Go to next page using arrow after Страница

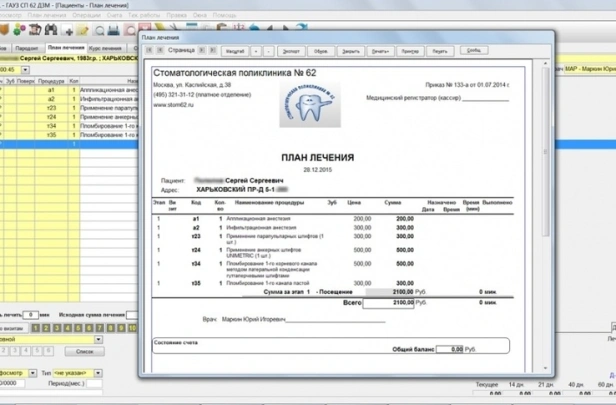coord(203,48)
